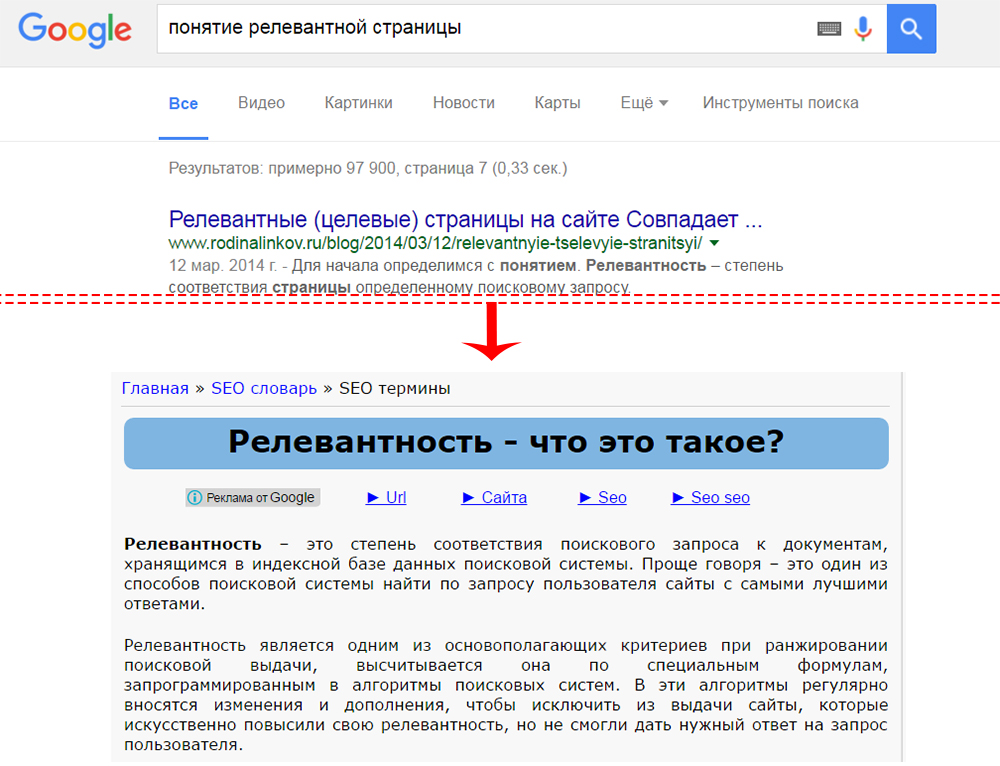
Task: Click the blue magnifier search button
Action: 911,29
